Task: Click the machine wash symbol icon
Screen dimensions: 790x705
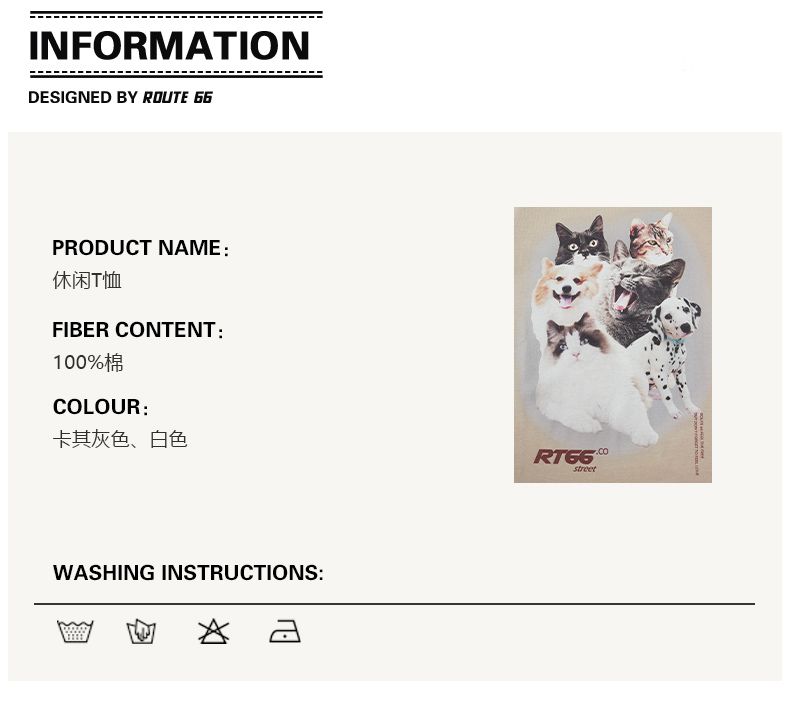Action: (x=75, y=631)
